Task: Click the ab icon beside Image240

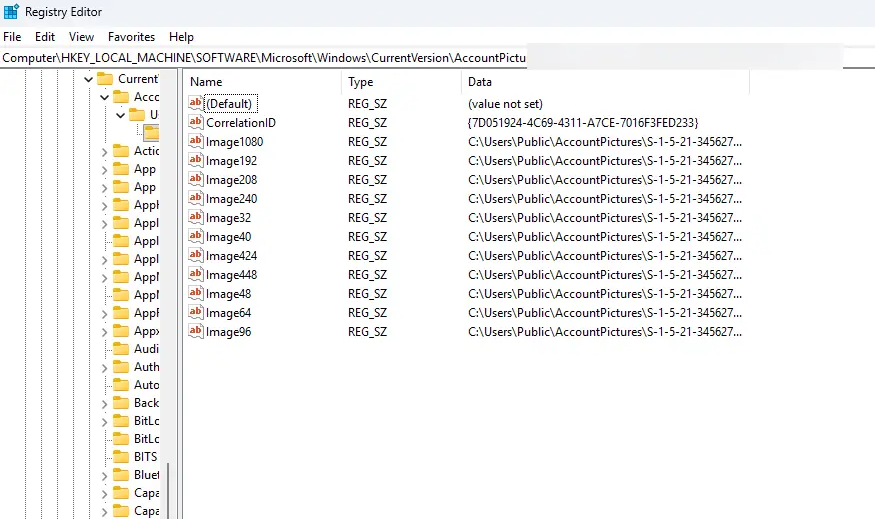Action: [x=195, y=198]
